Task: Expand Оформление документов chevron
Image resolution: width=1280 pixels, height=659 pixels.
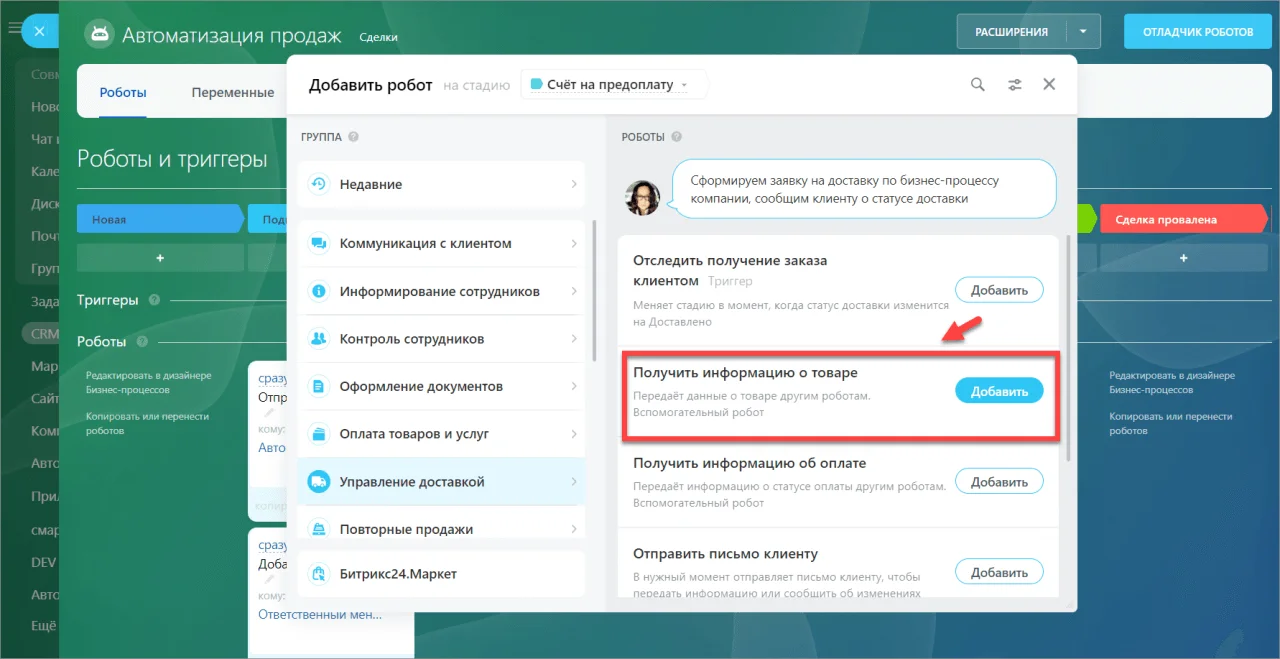Action: click(x=574, y=386)
